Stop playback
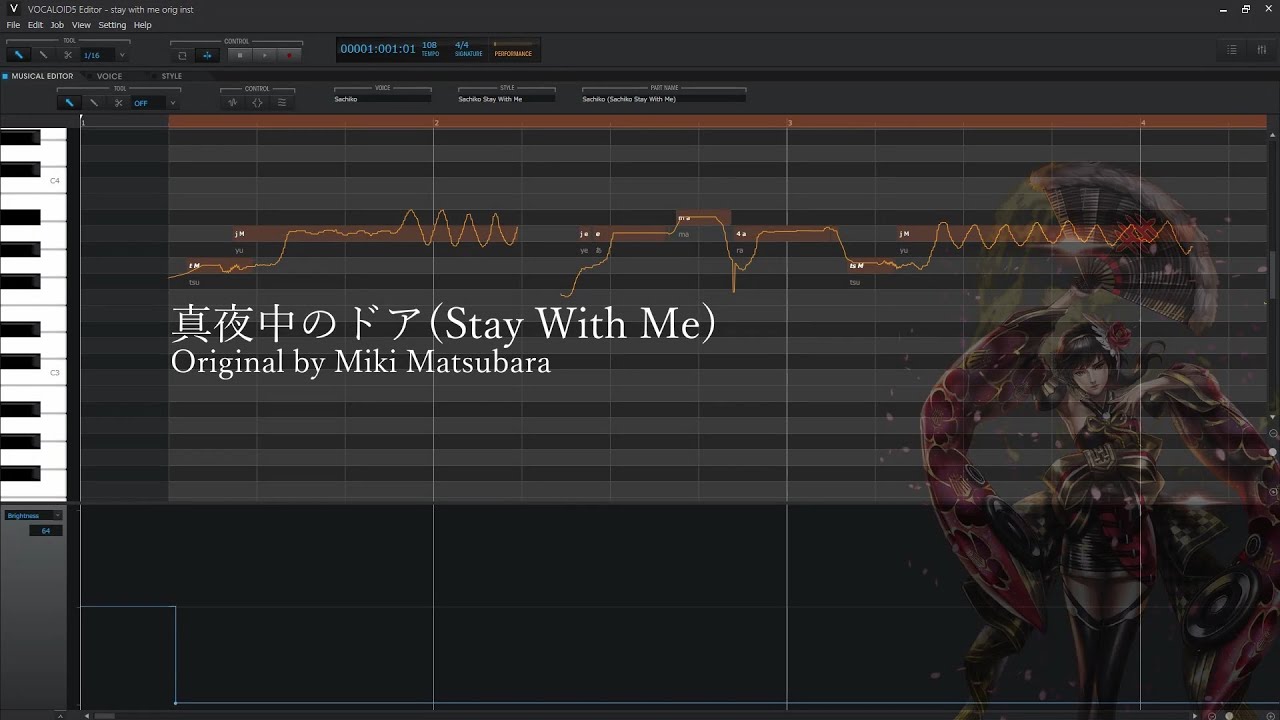This screenshot has height=720, width=1280. click(x=240, y=55)
